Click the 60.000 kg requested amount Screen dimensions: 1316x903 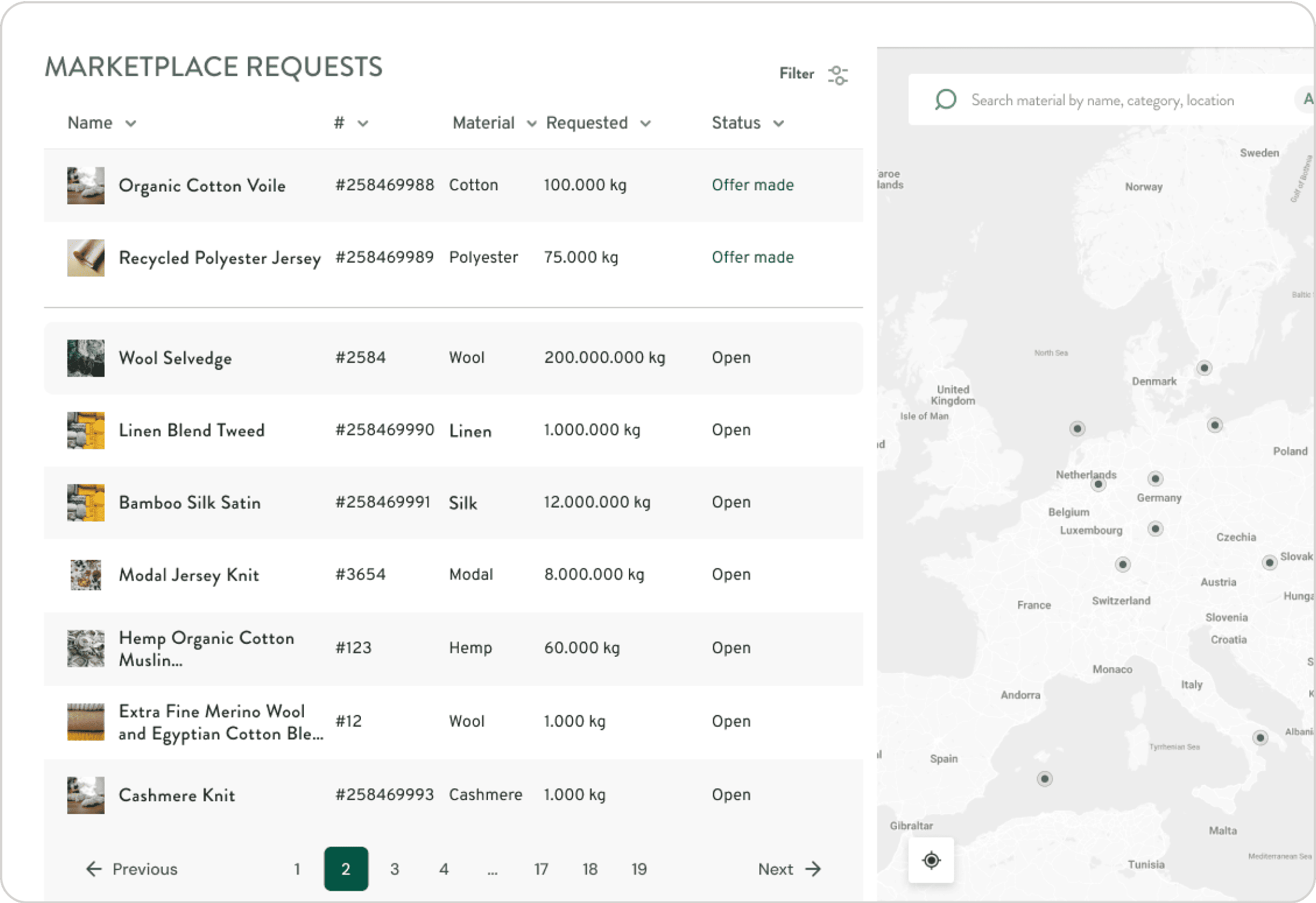[x=581, y=648]
